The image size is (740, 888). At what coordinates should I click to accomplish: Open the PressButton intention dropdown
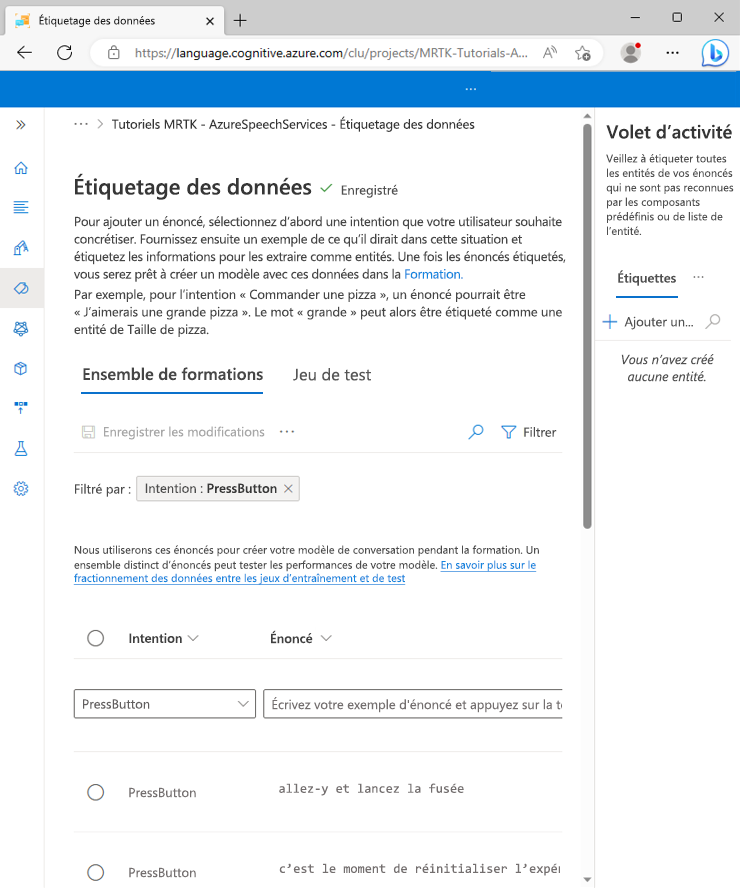pyautogui.click(x=165, y=704)
